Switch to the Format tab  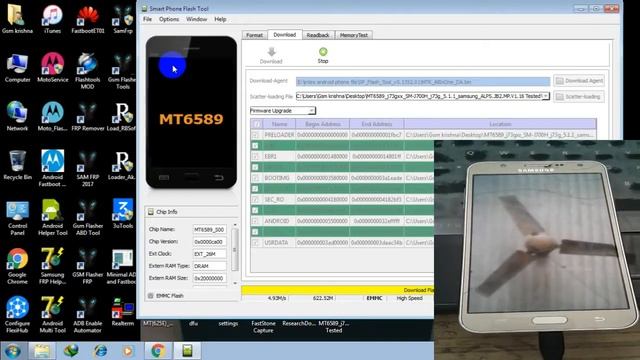click(254, 35)
